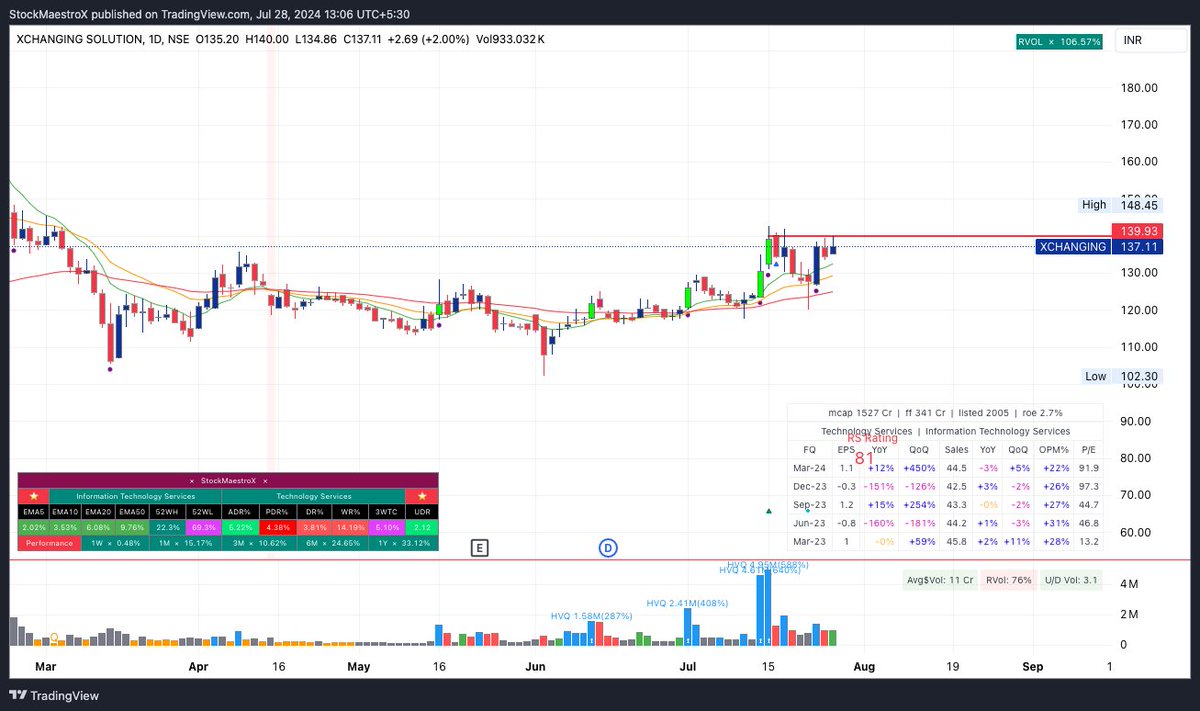Click the red 139.93 price line label
The height and width of the screenshot is (711, 1200).
pyautogui.click(x=1138, y=231)
